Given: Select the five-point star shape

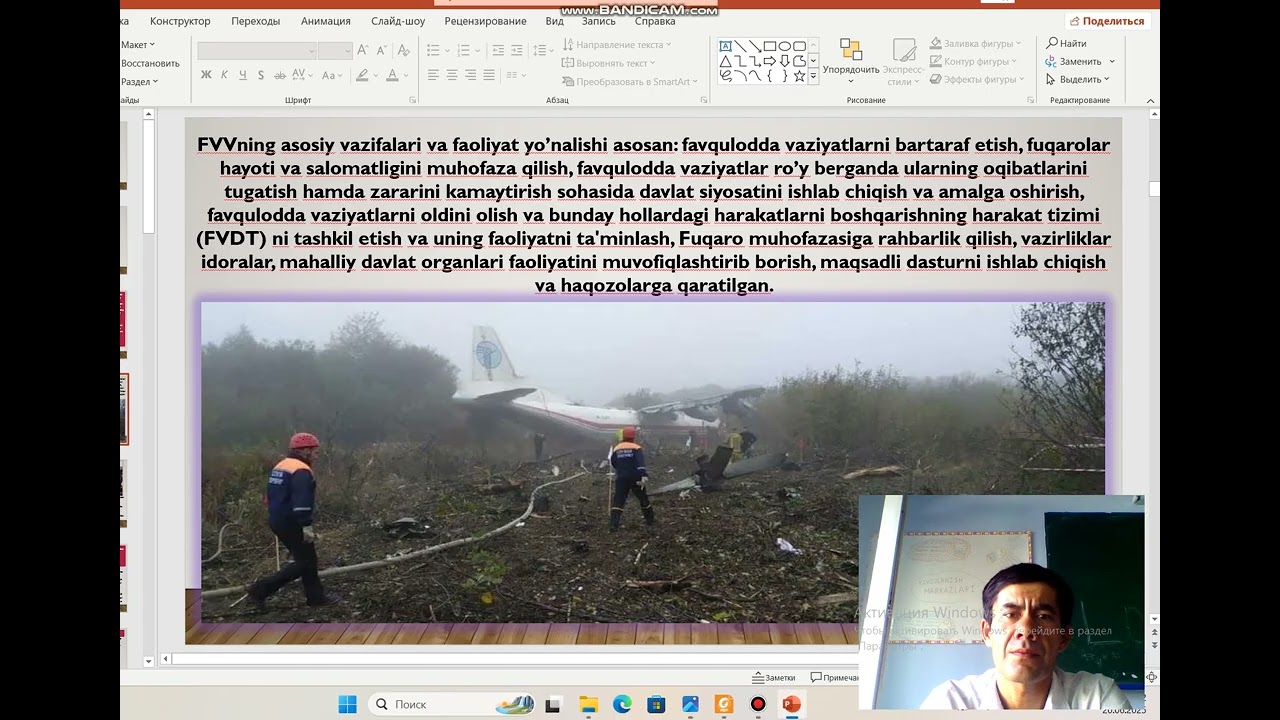Looking at the screenshot, I should coord(799,76).
